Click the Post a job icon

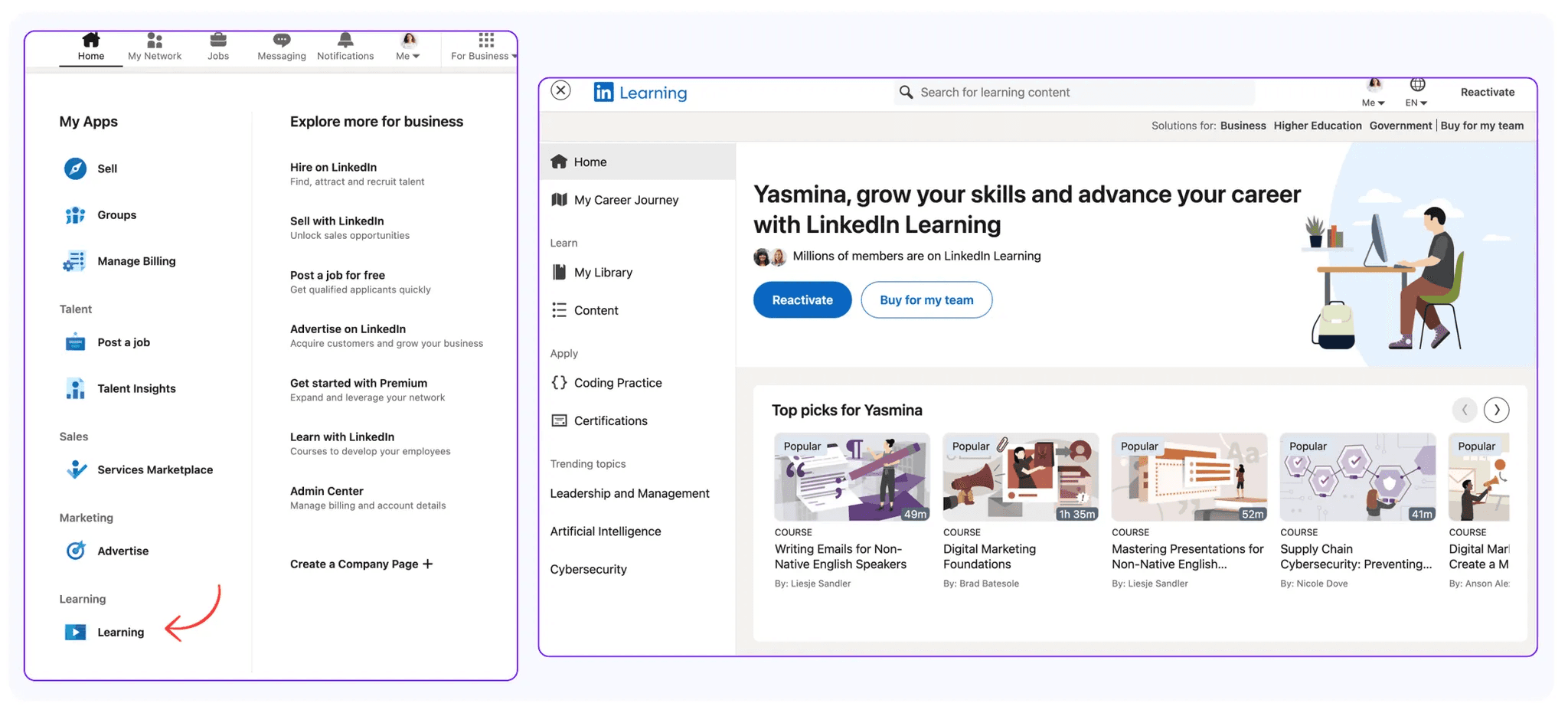click(x=75, y=342)
